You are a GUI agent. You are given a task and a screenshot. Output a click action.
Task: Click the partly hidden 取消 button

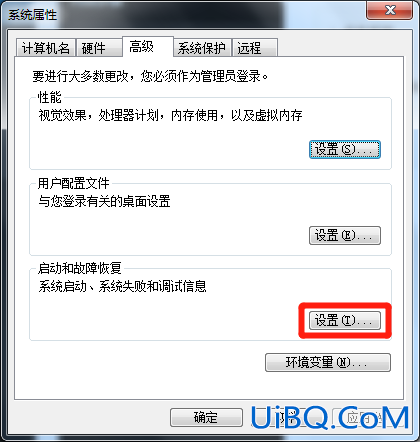(287, 417)
